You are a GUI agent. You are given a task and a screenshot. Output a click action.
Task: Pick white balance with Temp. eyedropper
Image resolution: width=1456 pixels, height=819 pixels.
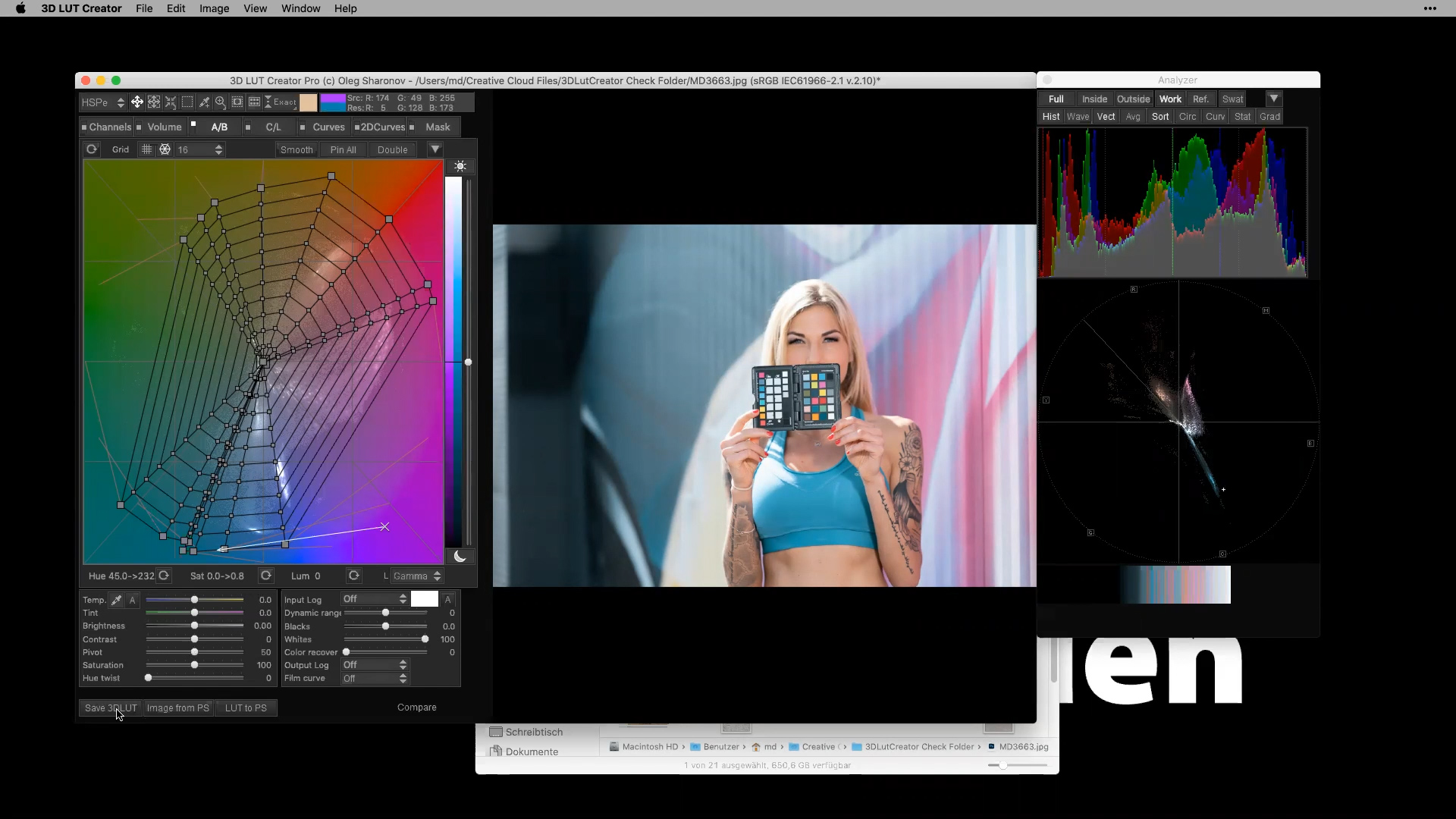117,600
